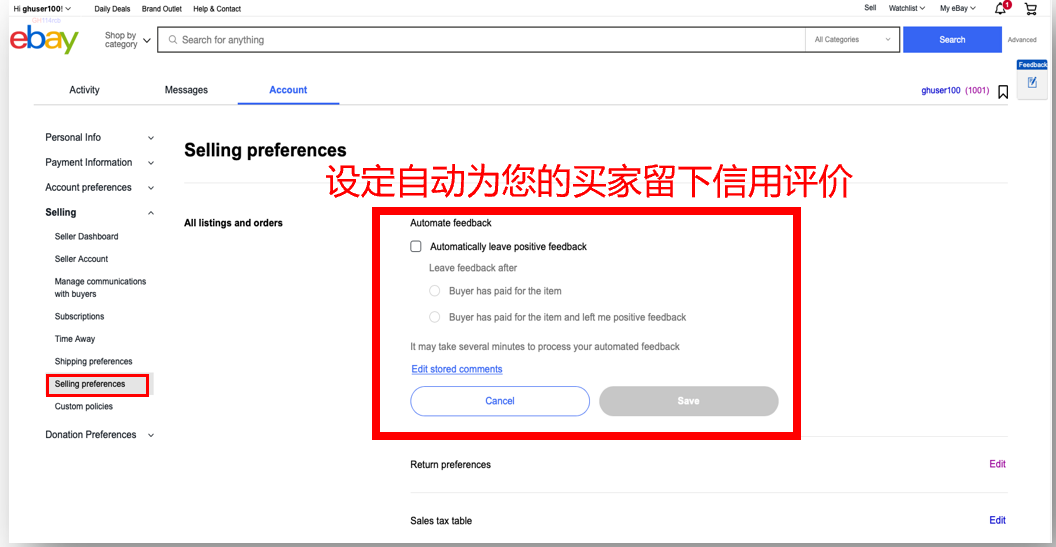Screen dimensions: 1056x547
Task: Open Custom policies in sidebar
Action: click(84, 406)
